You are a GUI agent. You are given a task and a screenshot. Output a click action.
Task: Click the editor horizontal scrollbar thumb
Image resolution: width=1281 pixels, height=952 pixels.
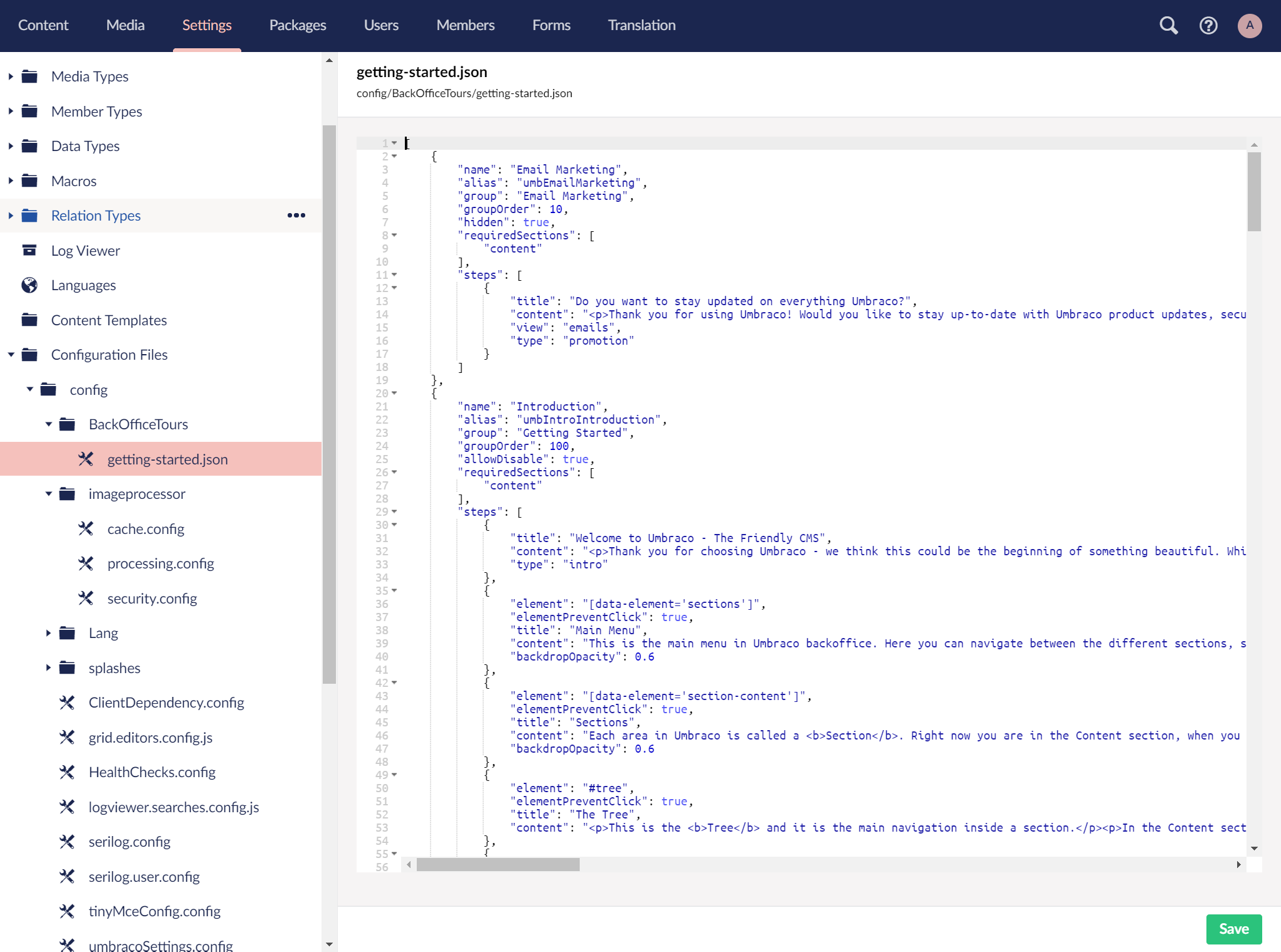click(498, 865)
